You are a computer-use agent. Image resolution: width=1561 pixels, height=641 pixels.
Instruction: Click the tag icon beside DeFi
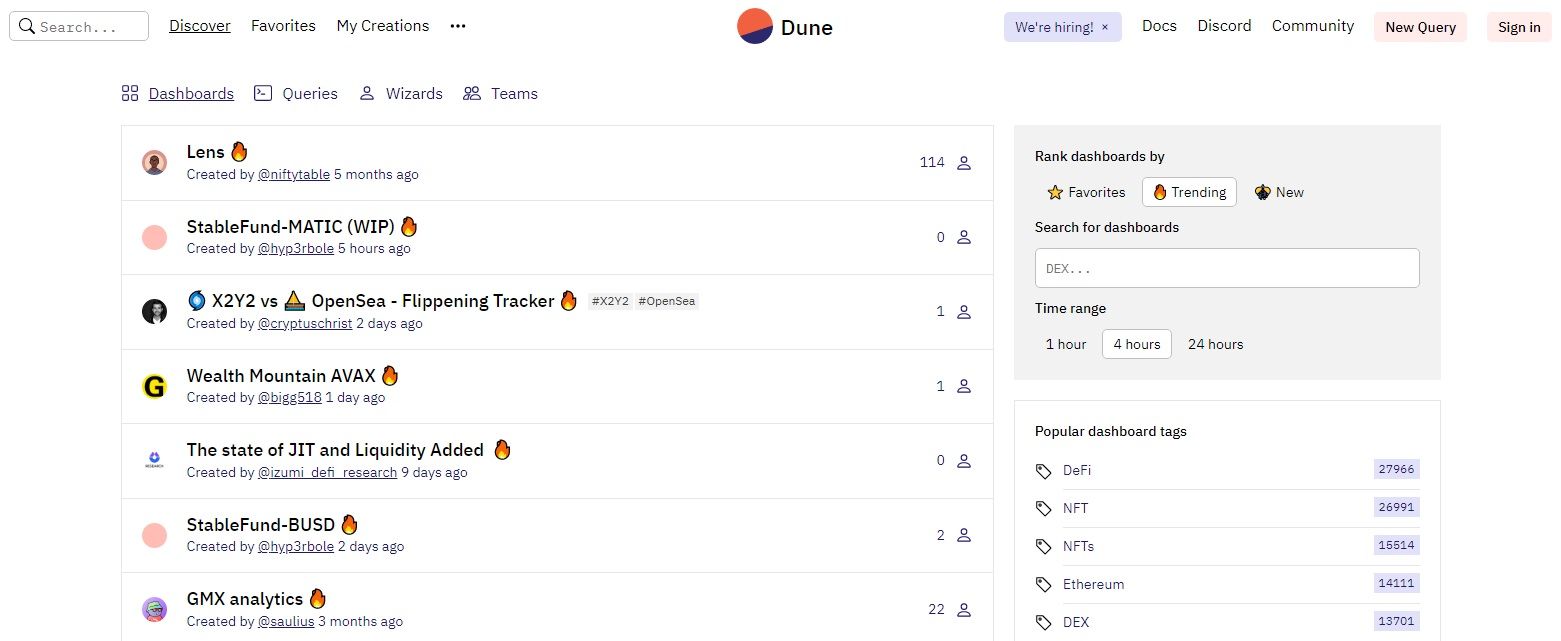pos(1044,471)
